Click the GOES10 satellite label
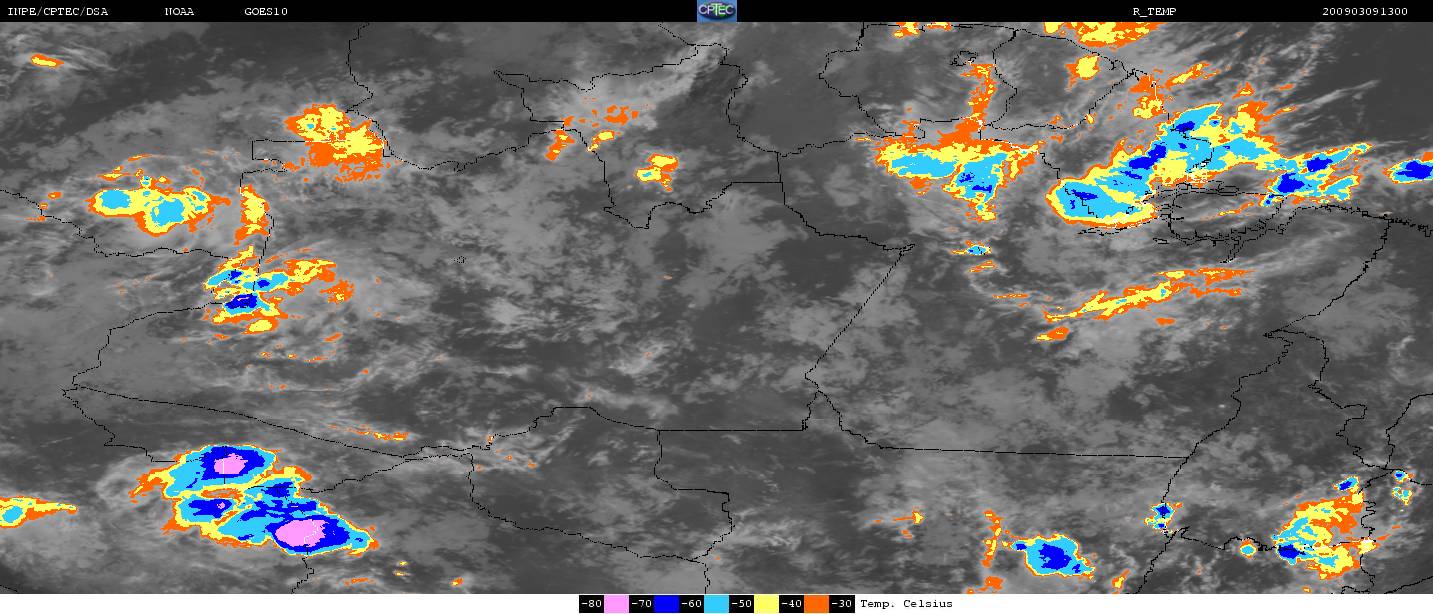Image resolution: width=1433 pixels, height=614 pixels. pos(265,12)
